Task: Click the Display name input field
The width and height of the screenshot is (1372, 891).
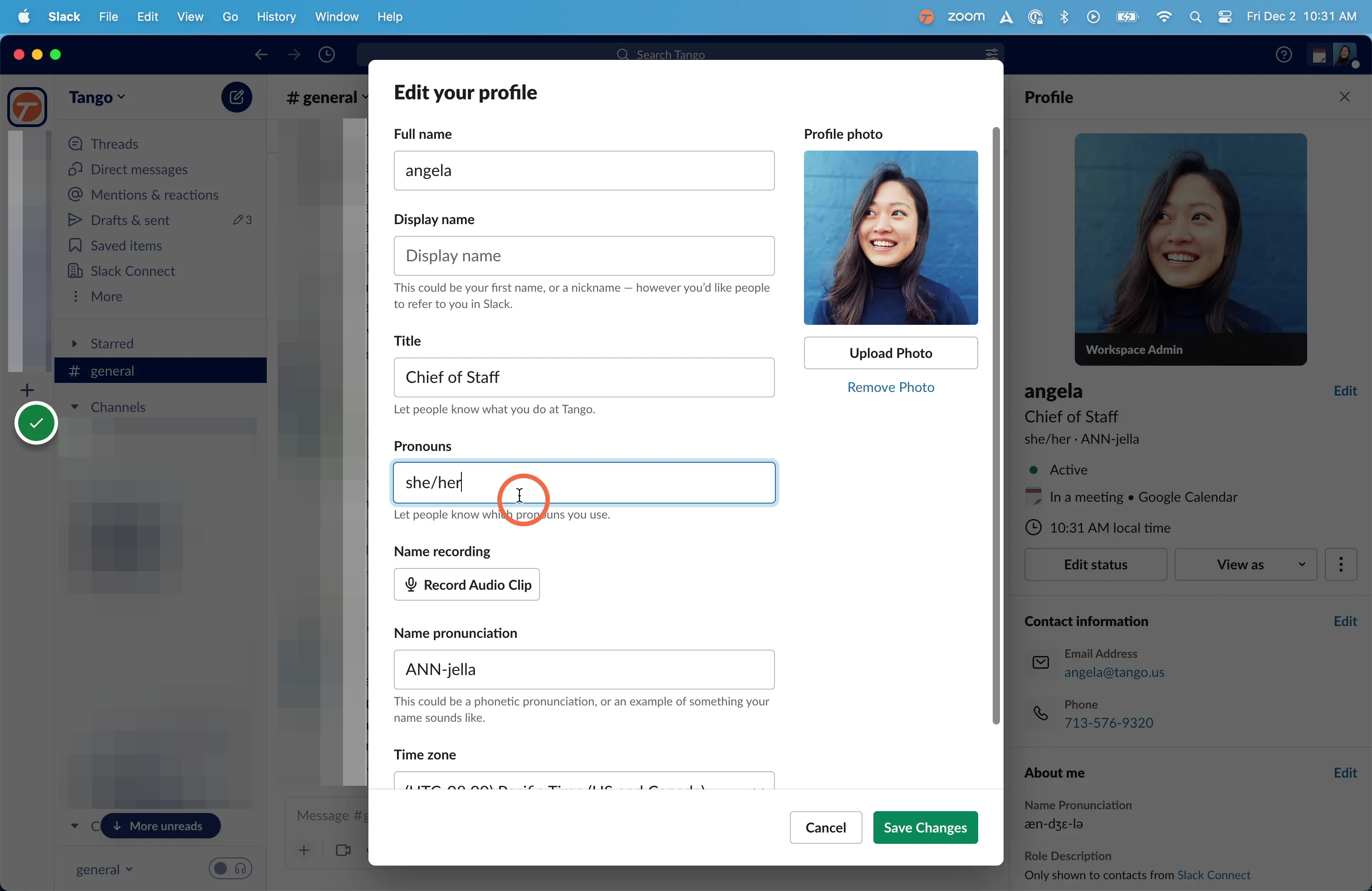Action: [x=583, y=255]
